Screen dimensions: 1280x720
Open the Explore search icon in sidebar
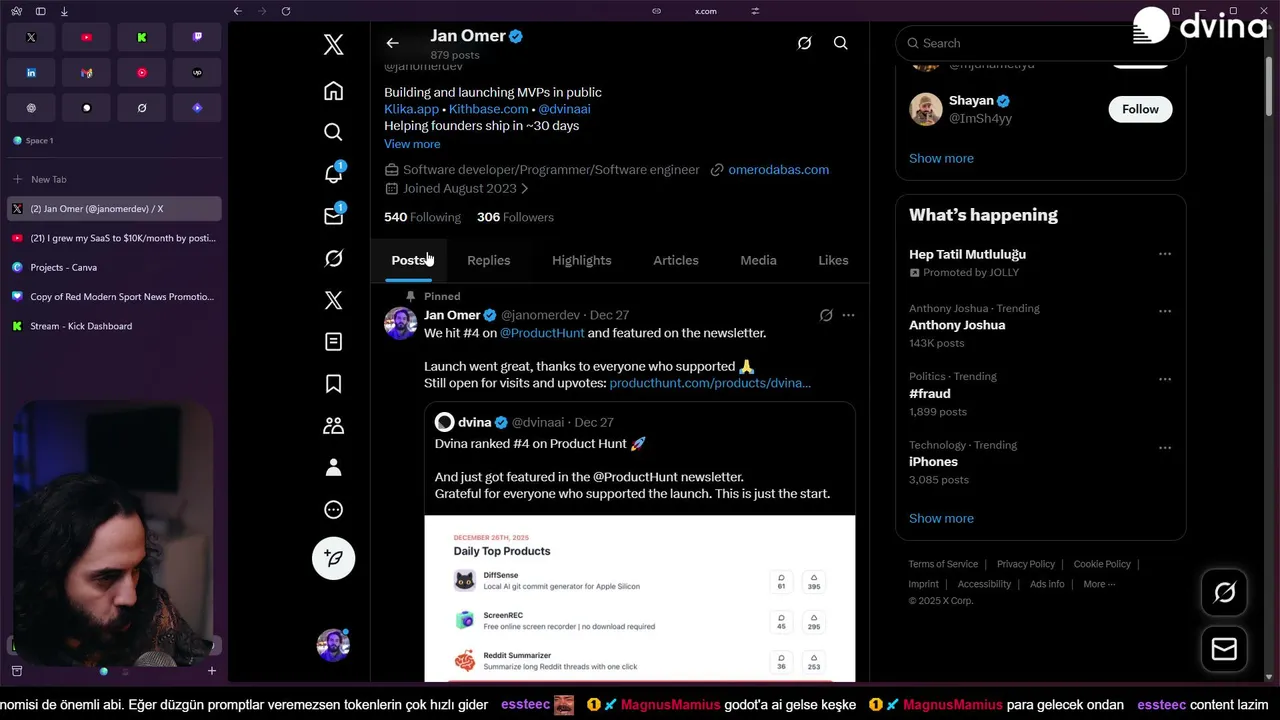[334, 132]
